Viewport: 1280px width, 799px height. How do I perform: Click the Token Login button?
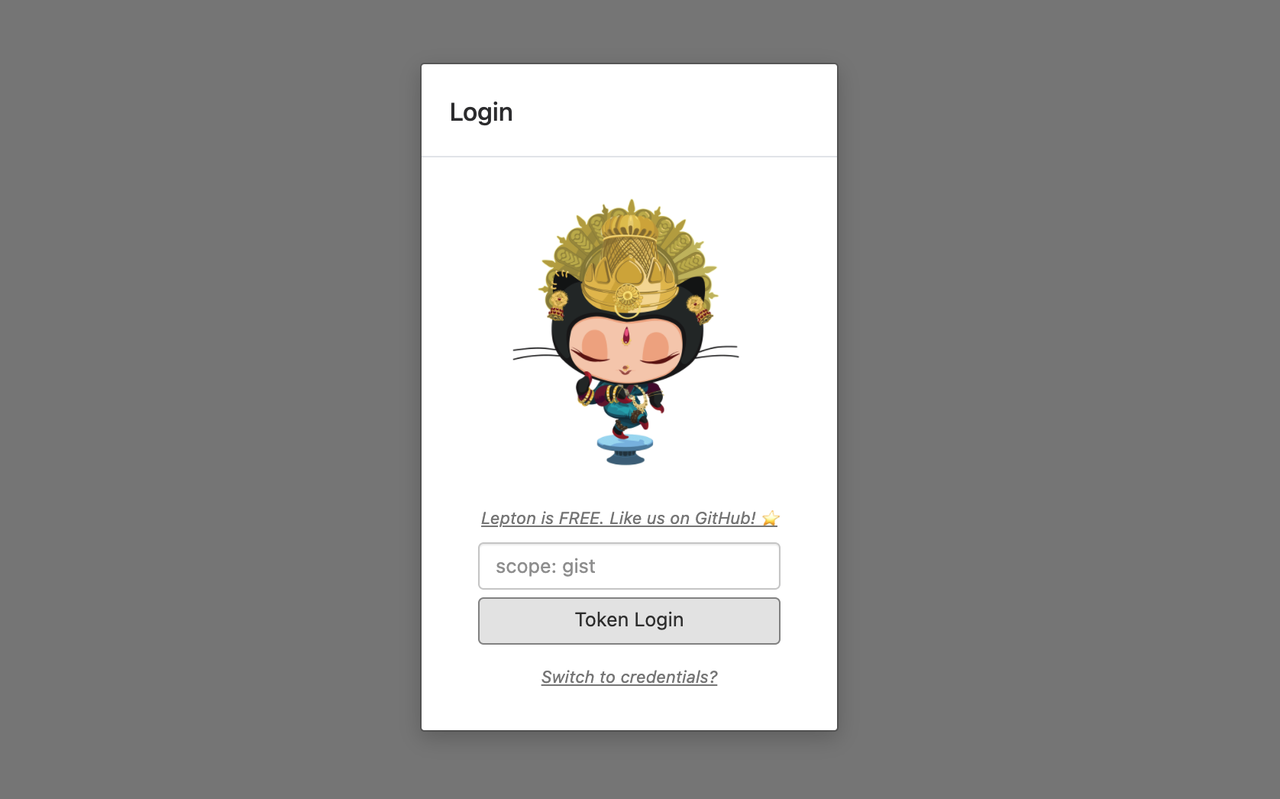pyautogui.click(x=629, y=621)
